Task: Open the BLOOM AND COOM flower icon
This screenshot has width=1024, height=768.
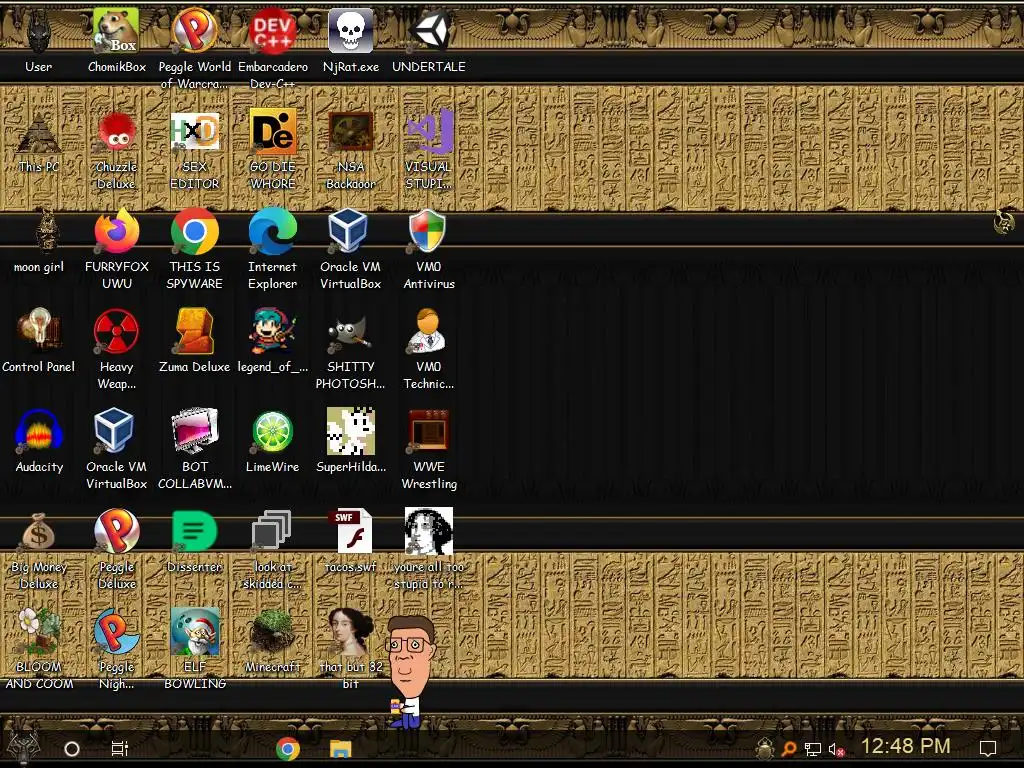Action: click(39, 632)
